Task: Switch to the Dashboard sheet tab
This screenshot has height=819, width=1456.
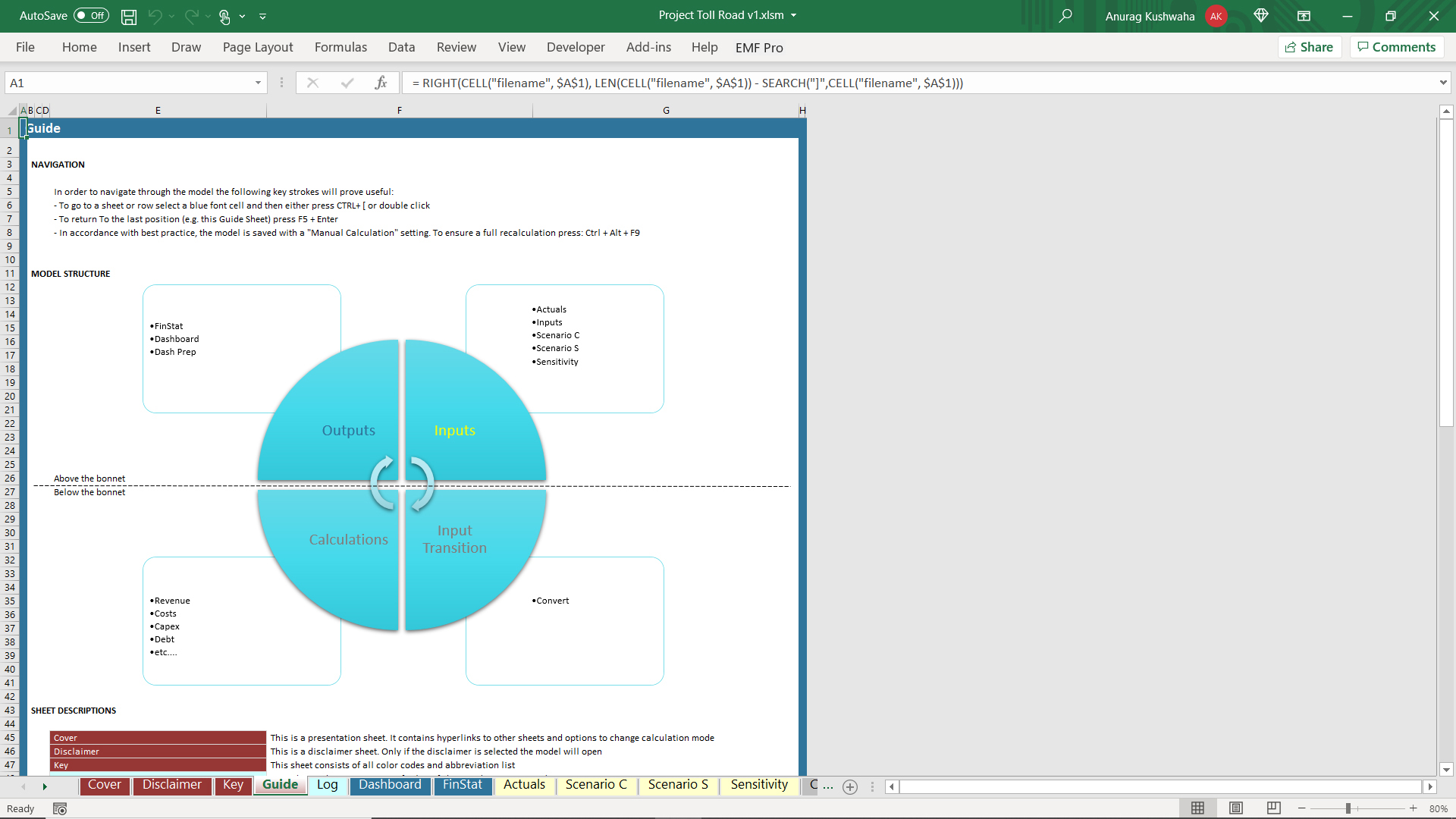Action: tap(390, 785)
